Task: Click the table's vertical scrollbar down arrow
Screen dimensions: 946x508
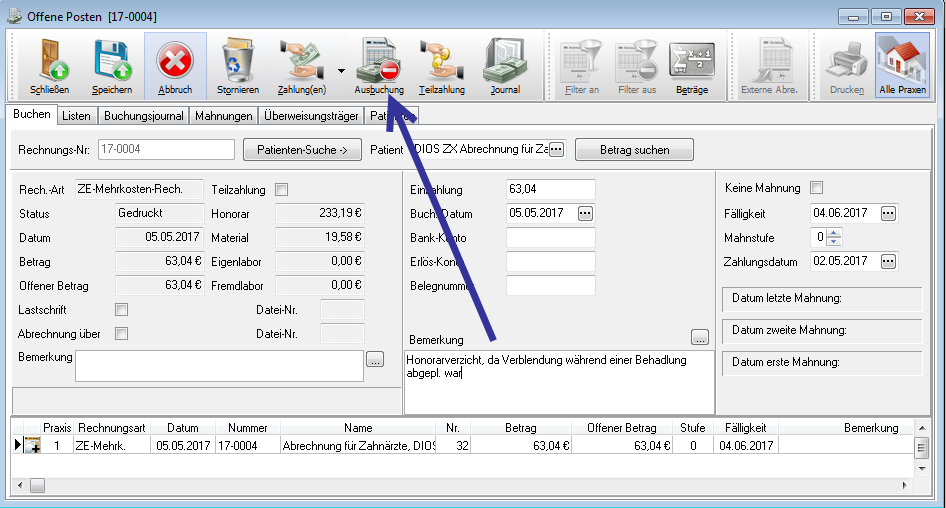Action: pos(921,468)
